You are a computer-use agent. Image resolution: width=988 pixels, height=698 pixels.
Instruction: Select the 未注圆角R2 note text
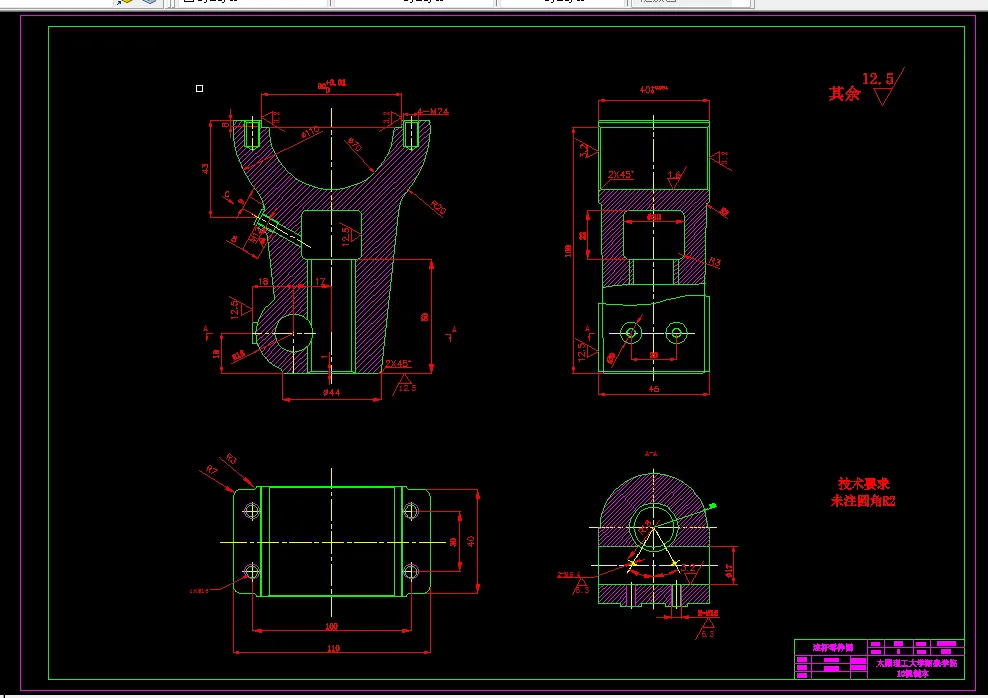pyautogui.click(x=863, y=501)
